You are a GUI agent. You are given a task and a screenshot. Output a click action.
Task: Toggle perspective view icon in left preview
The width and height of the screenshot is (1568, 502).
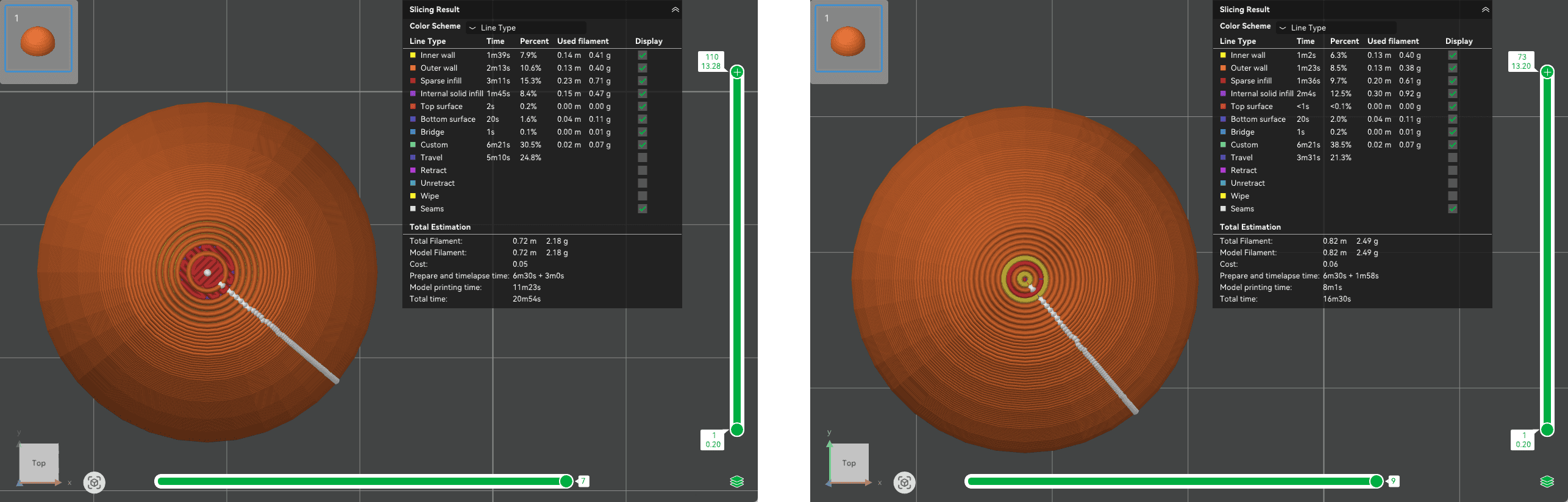click(x=94, y=483)
